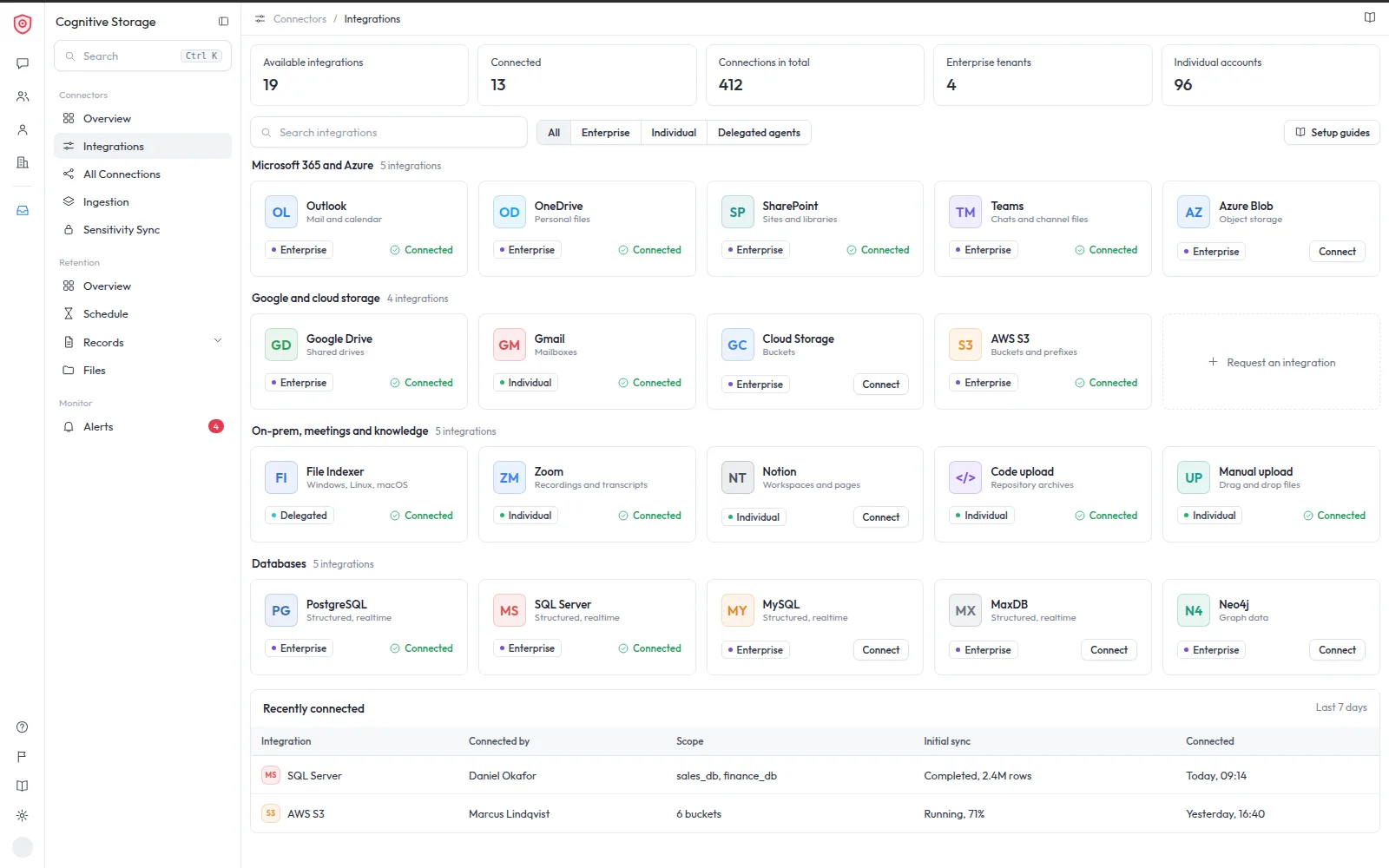Open team users icon in left rail

(23, 96)
